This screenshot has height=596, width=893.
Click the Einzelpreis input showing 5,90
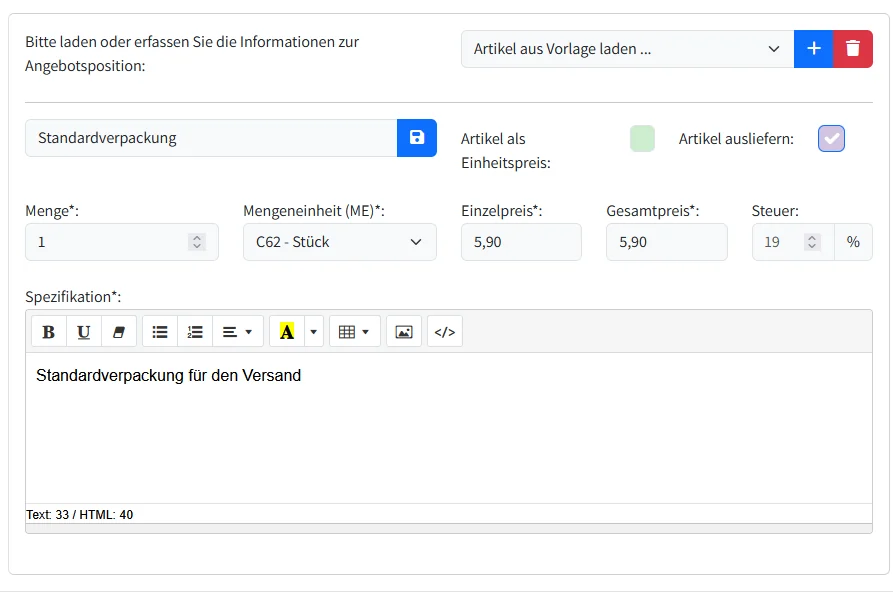point(521,241)
